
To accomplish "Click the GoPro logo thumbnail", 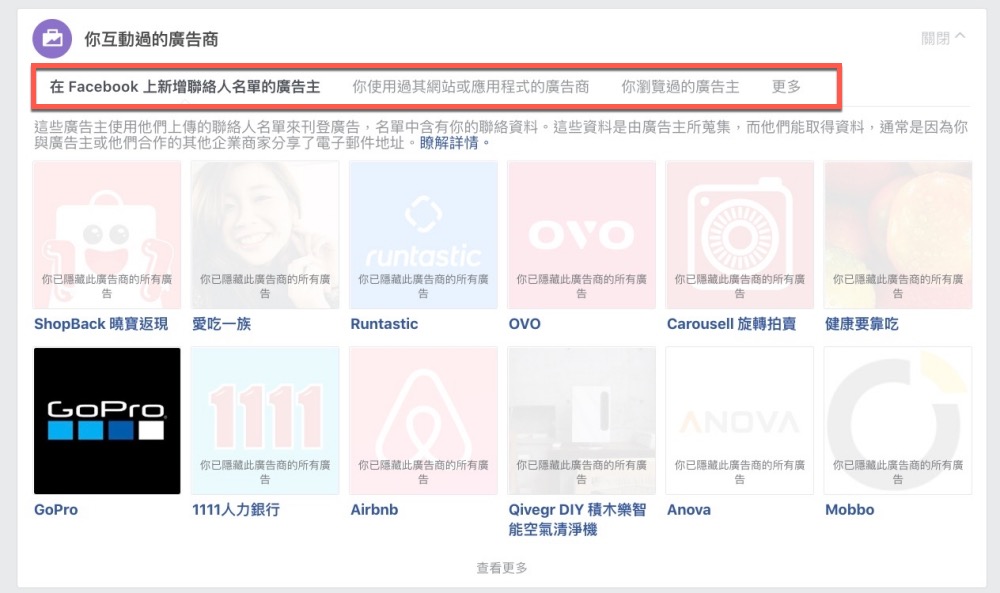I will 107,421.
